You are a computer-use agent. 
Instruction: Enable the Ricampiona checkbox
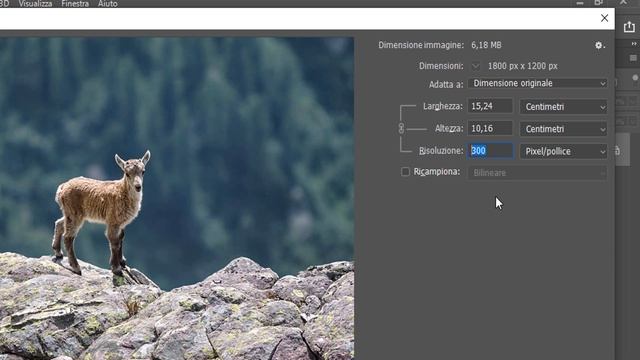pos(405,172)
